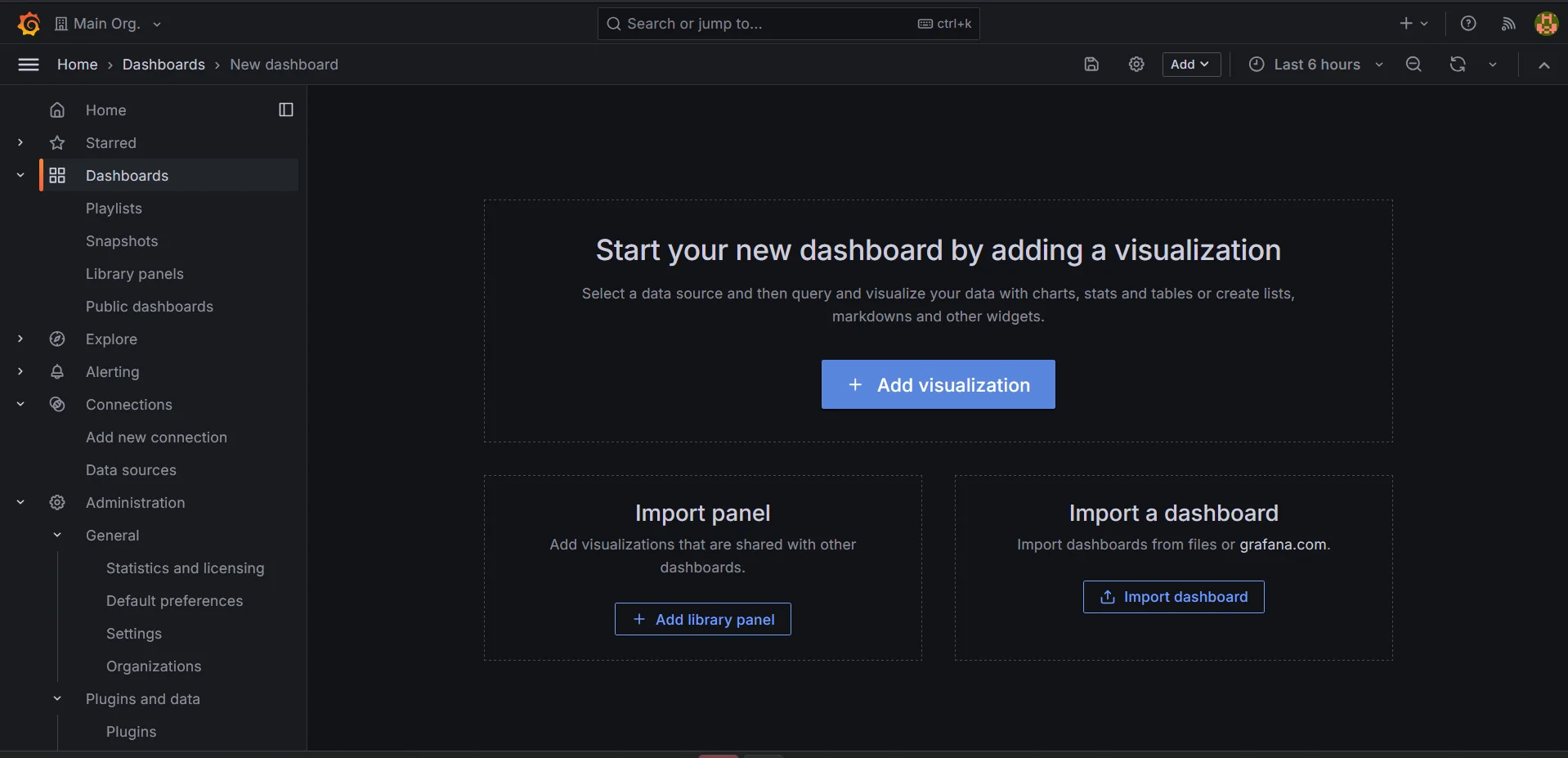Expand the Starred section

click(20, 143)
